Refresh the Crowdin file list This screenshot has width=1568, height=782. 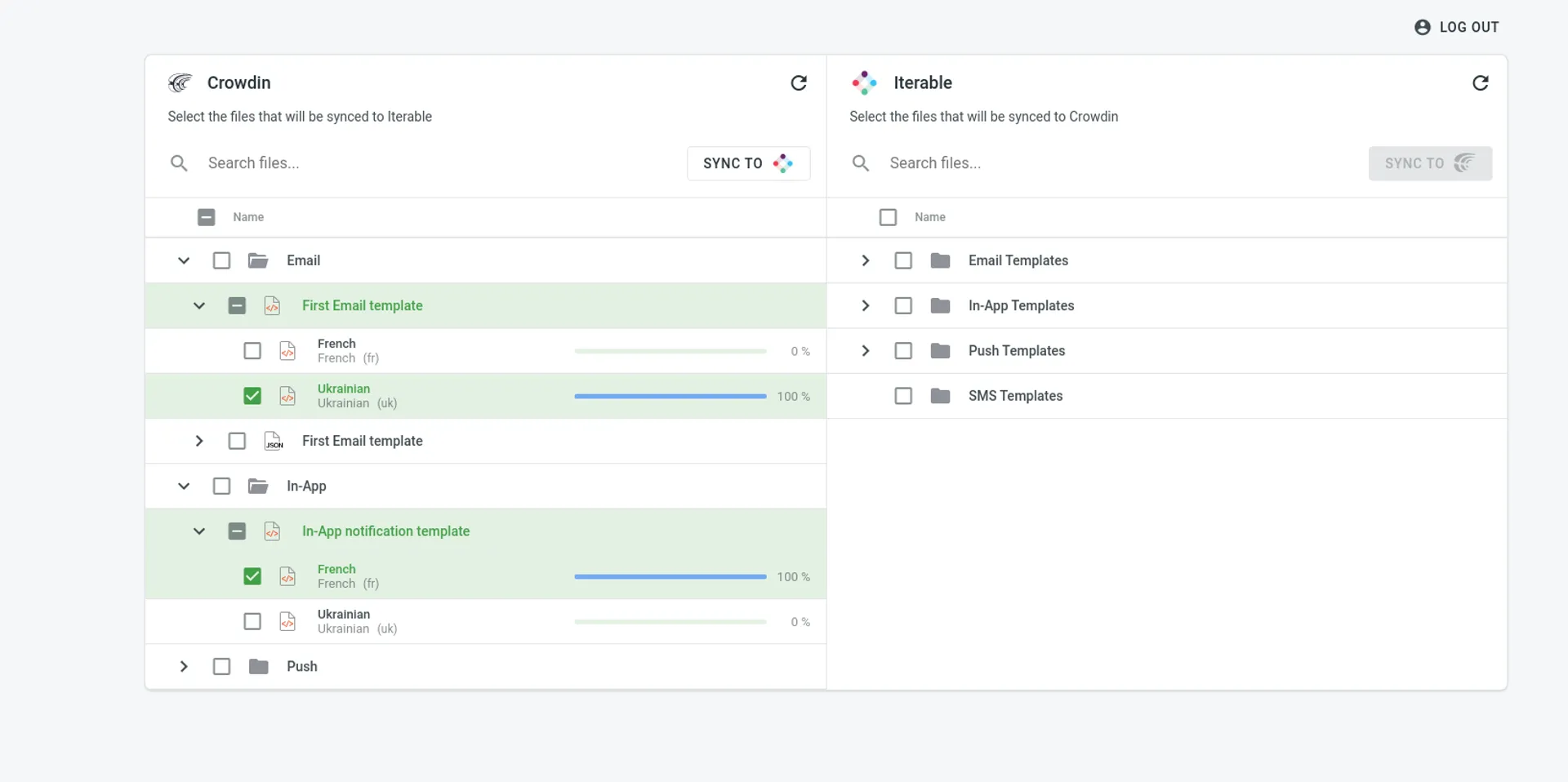tap(799, 82)
